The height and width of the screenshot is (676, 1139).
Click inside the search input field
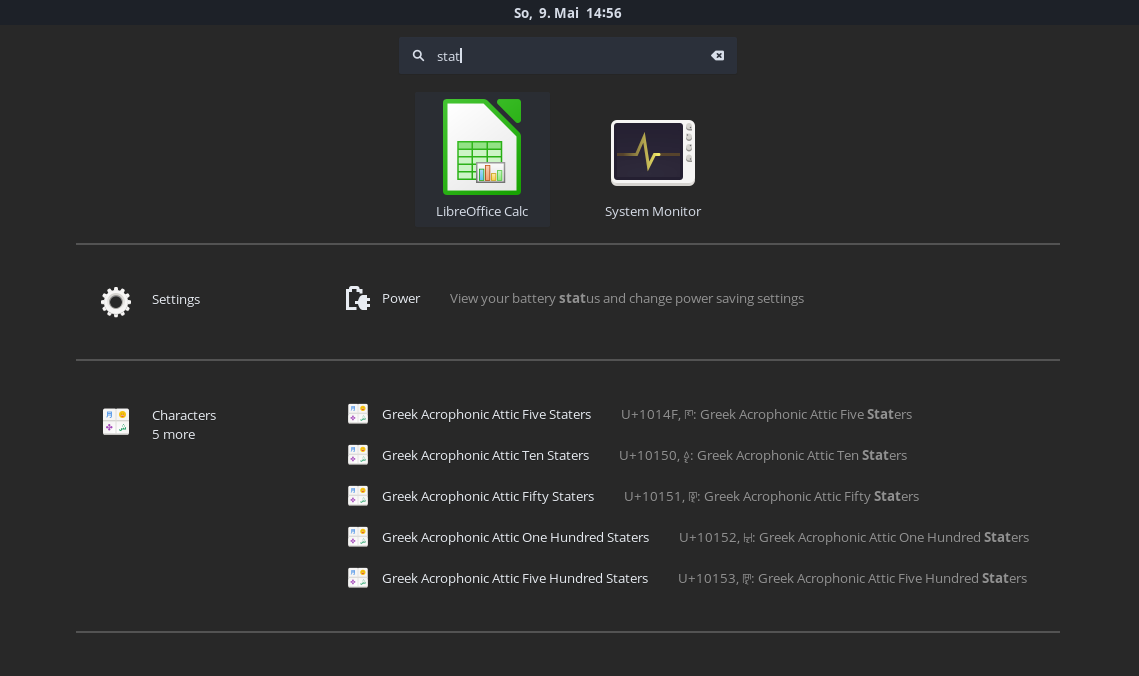(x=560, y=55)
